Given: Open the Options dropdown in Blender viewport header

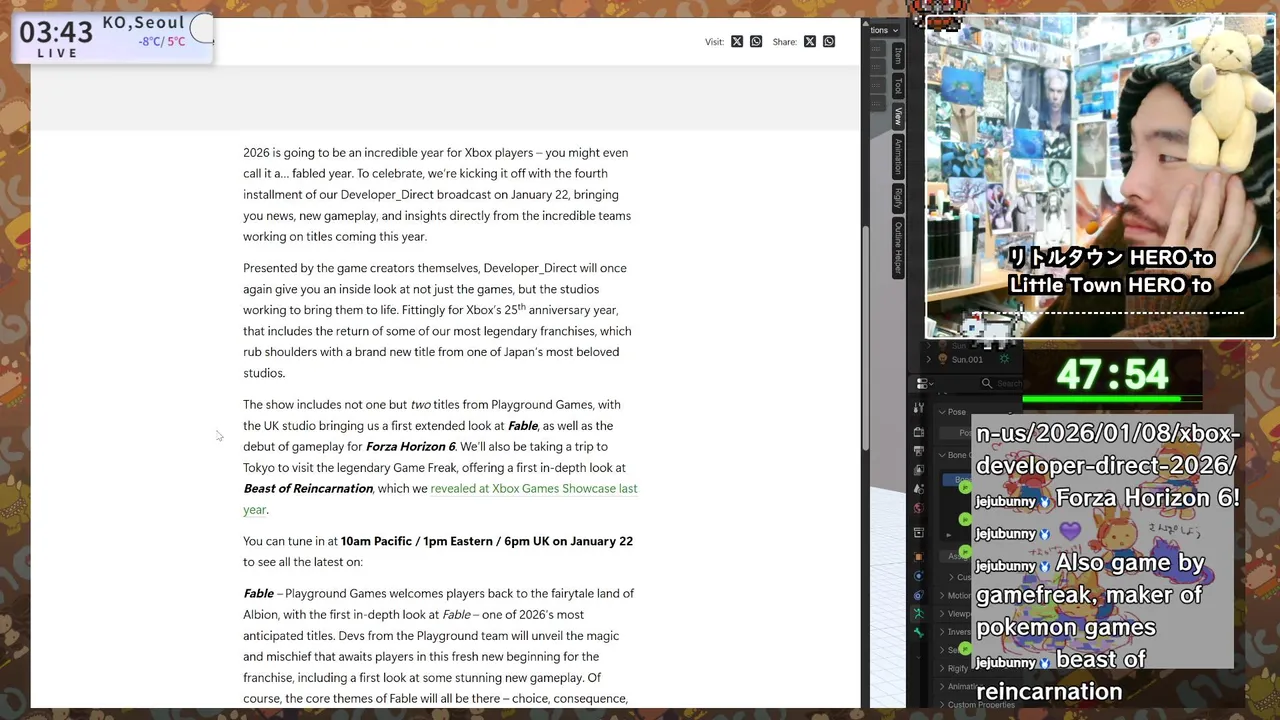Looking at the screenshot, I should click(x=884, y=30).
